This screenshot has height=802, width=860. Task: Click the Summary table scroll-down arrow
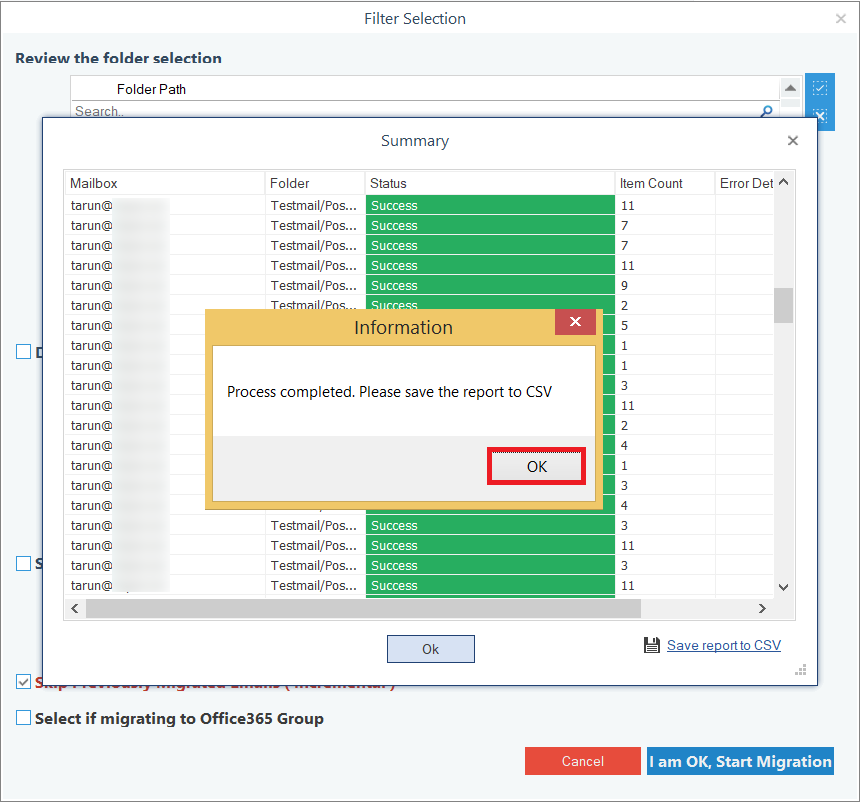[784, 587]
